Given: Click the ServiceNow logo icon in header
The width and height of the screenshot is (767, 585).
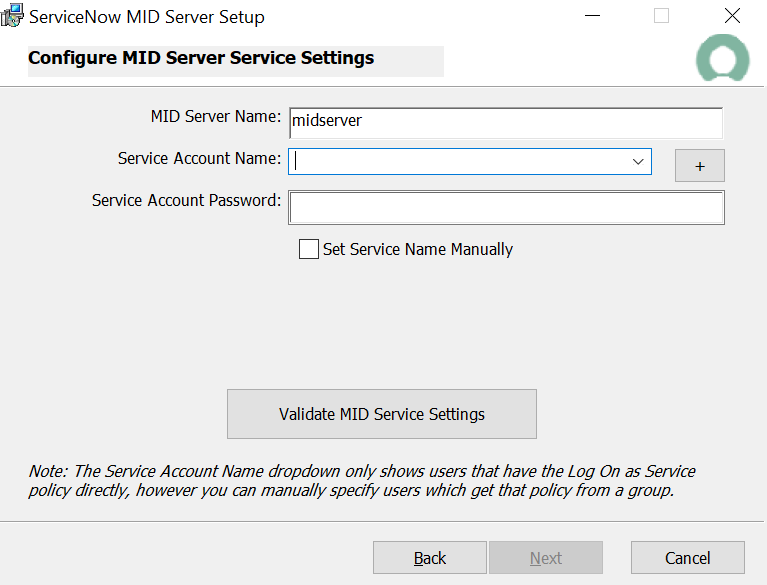Looking at the screenshot, I should click(722, 58).
